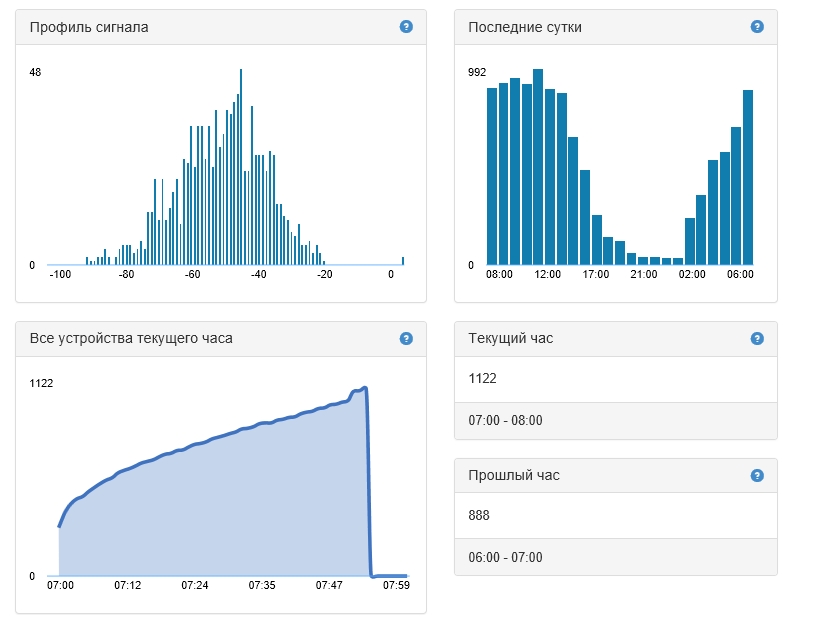Screen dimensions: 824x619
Task: Click the tallest bar in Последние сутки chart
Action: click(x=538, y=167)
